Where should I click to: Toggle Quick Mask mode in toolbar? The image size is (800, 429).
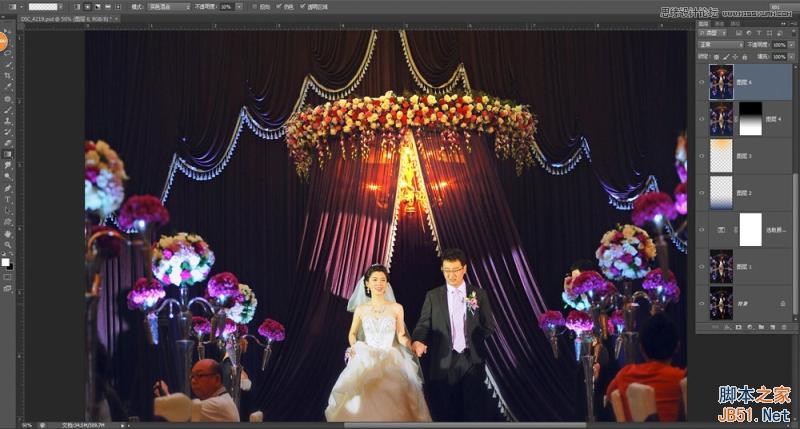coord(8,277)
